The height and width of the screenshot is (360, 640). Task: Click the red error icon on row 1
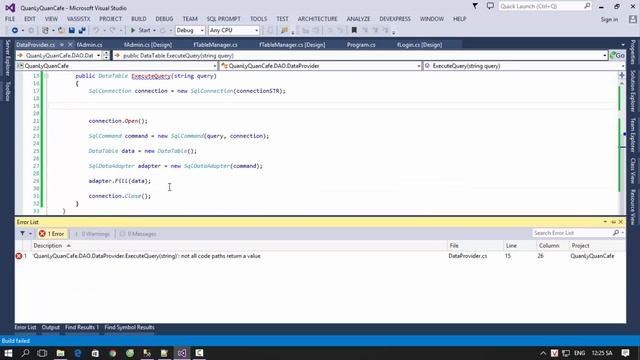tap(19, 256)
